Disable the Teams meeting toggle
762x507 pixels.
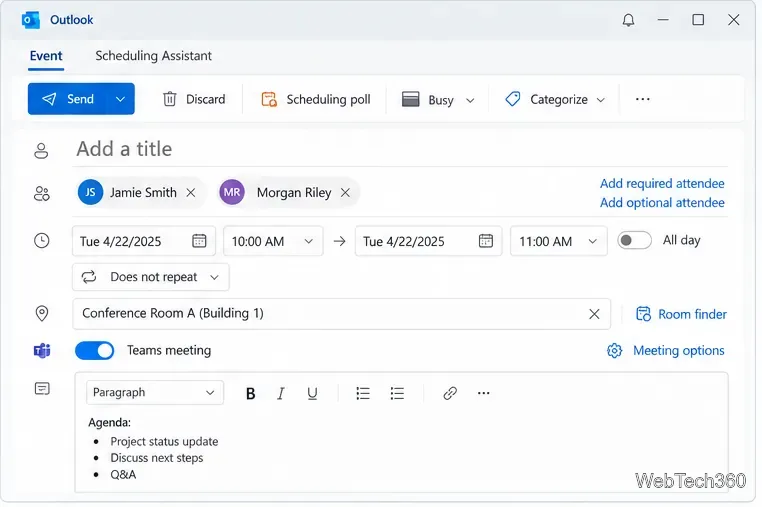(x=95, y=350)
